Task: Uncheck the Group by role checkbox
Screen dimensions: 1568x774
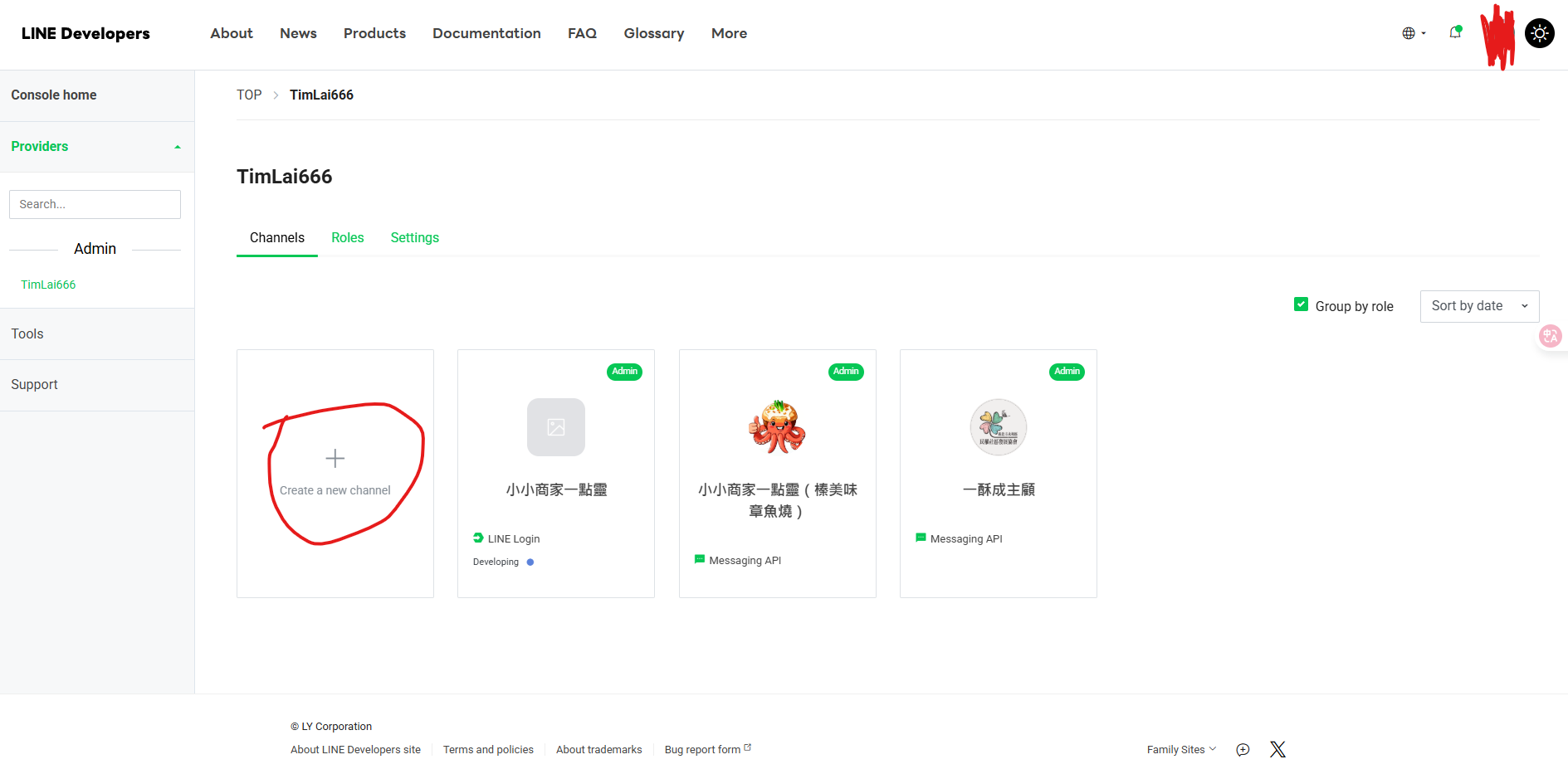Action: tap(1301, 304)
